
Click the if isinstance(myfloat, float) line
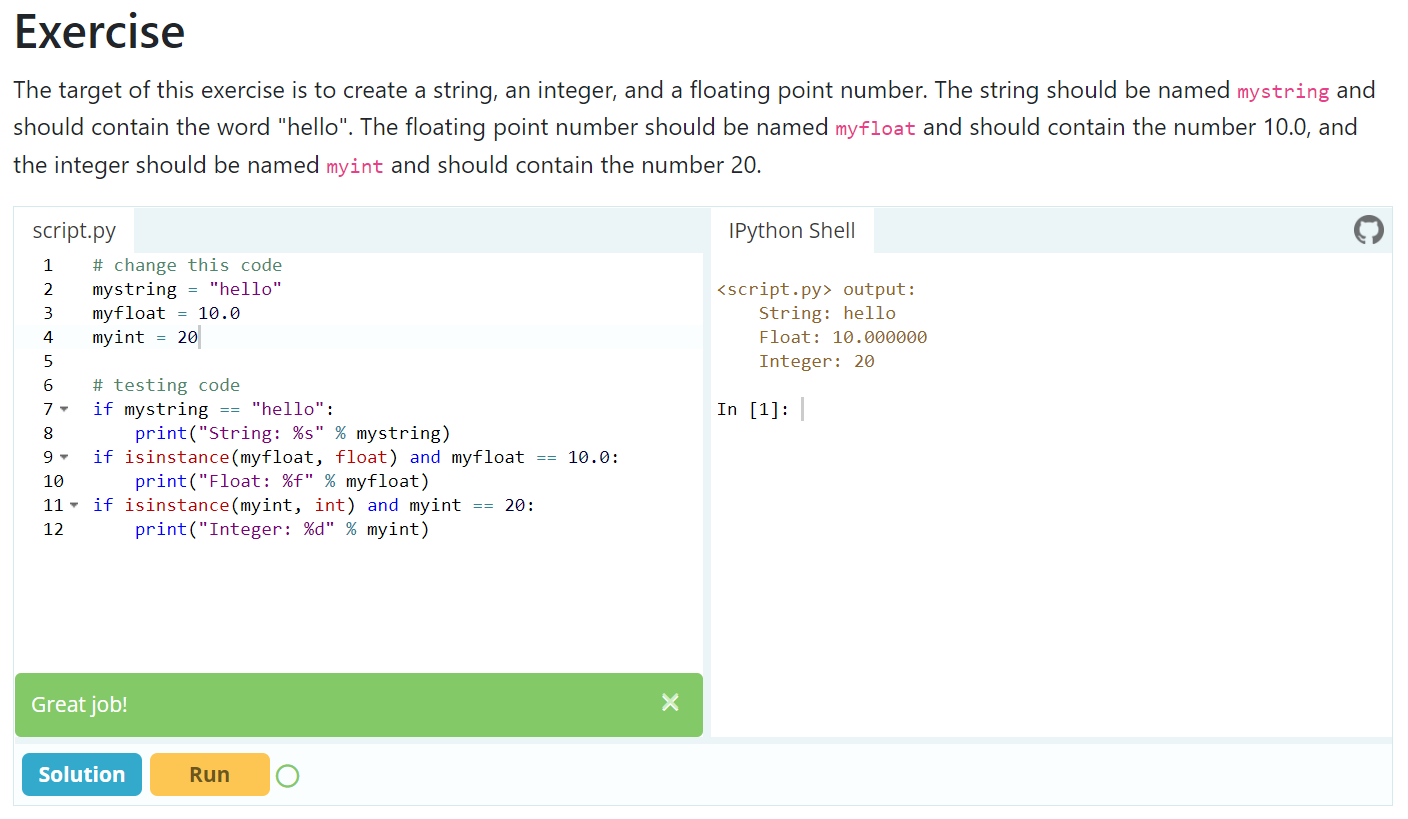click(356, 457)
